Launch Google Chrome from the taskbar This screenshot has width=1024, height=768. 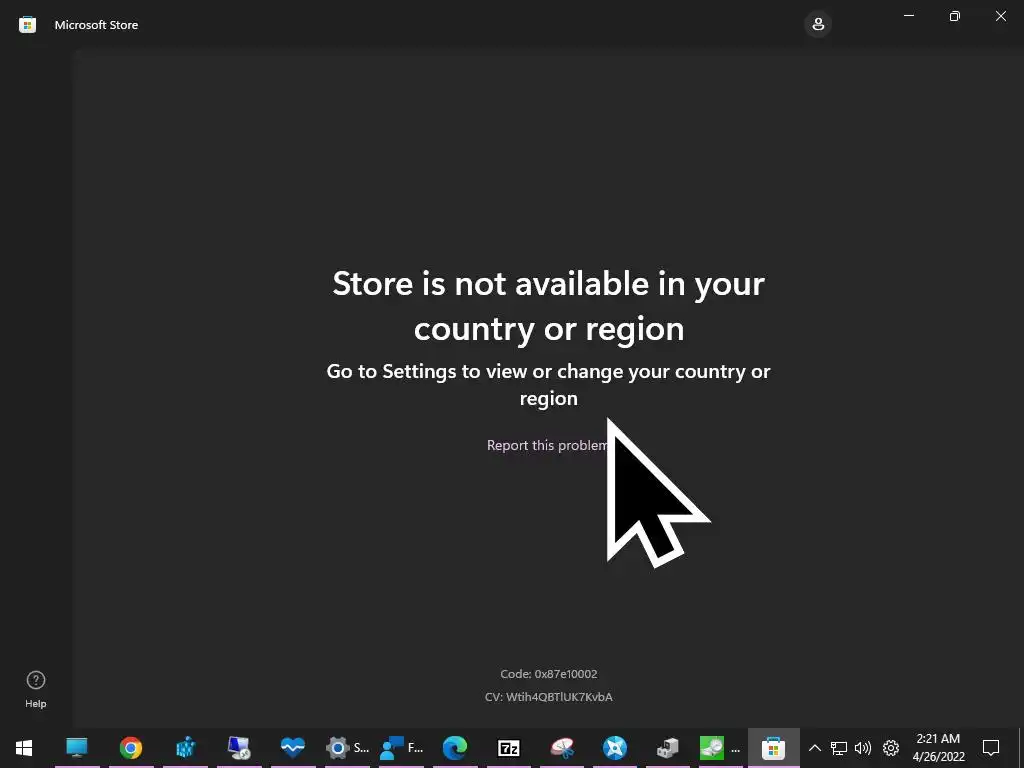pos(131,748)
